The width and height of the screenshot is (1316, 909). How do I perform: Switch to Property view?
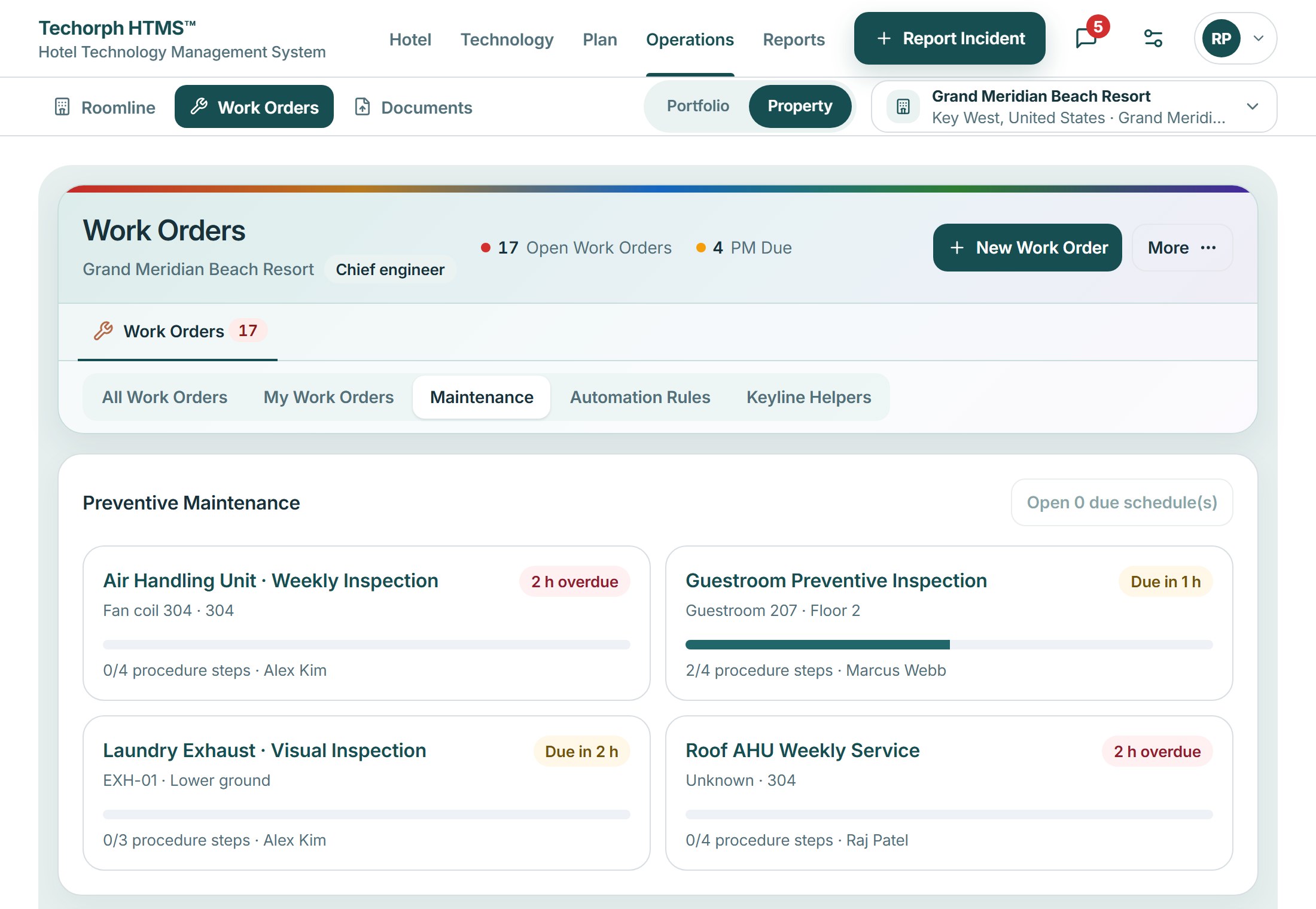pos(800,106)
